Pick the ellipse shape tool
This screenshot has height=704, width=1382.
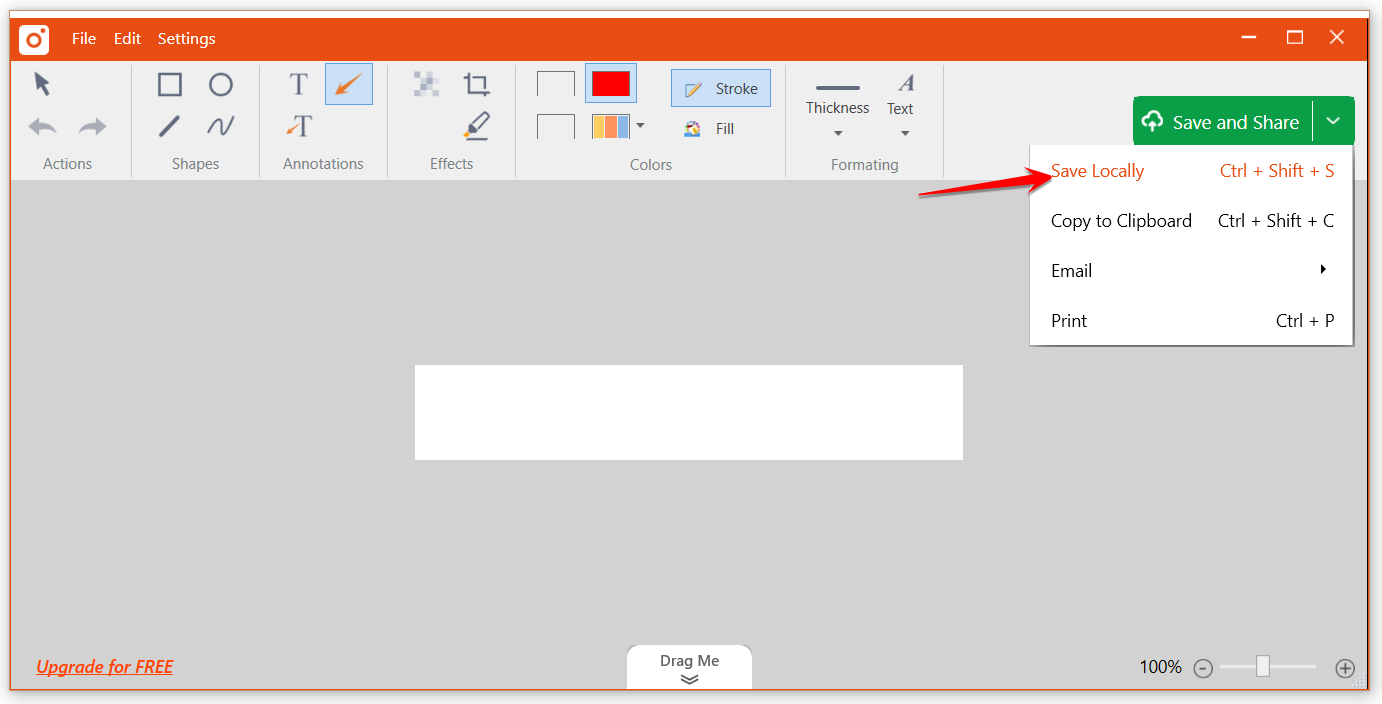221,85
